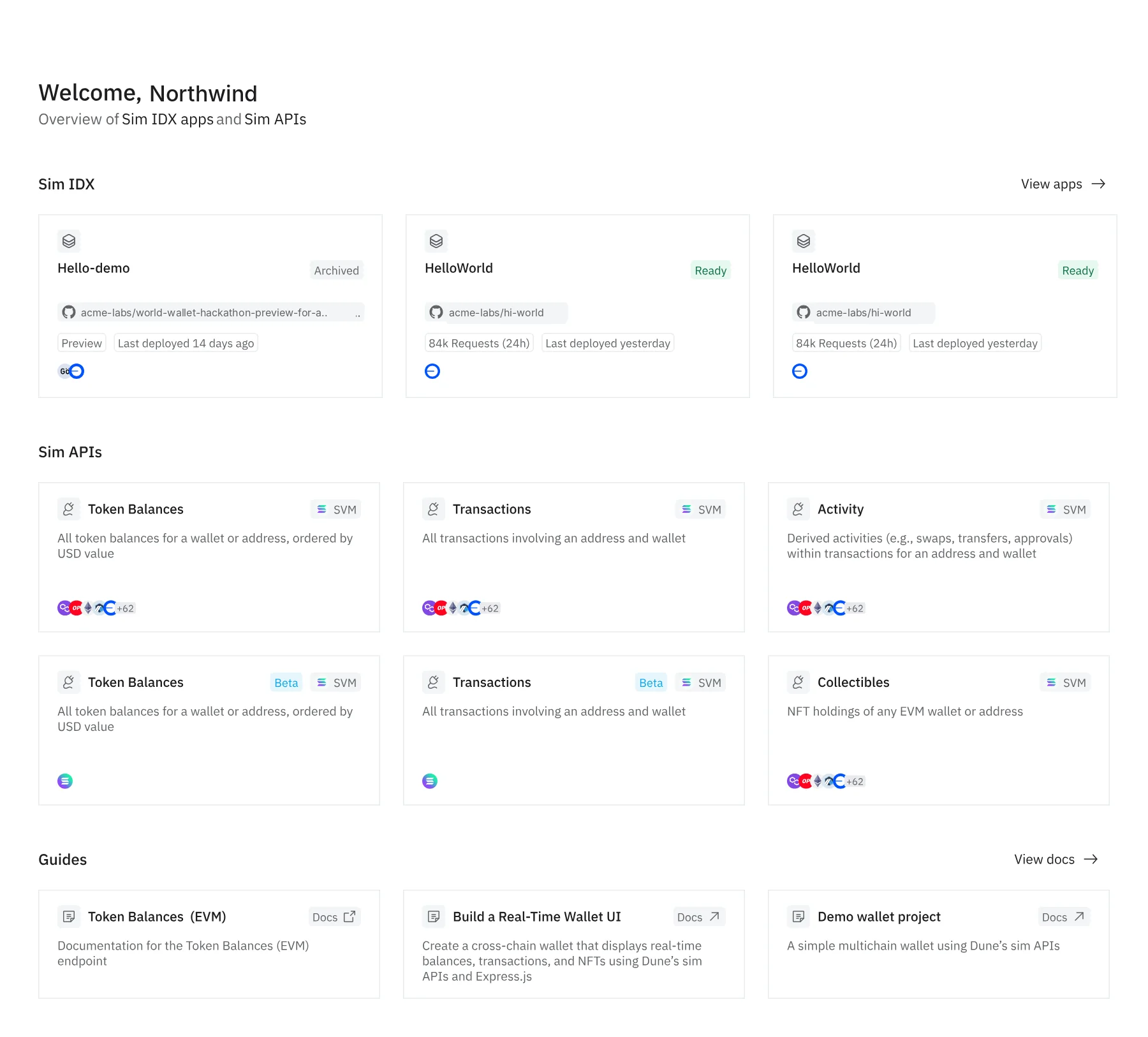Image resolution: width=1148 pixels, height=1037 pixels.
Task: Open the Hello-demo app title
Action: 94,268
